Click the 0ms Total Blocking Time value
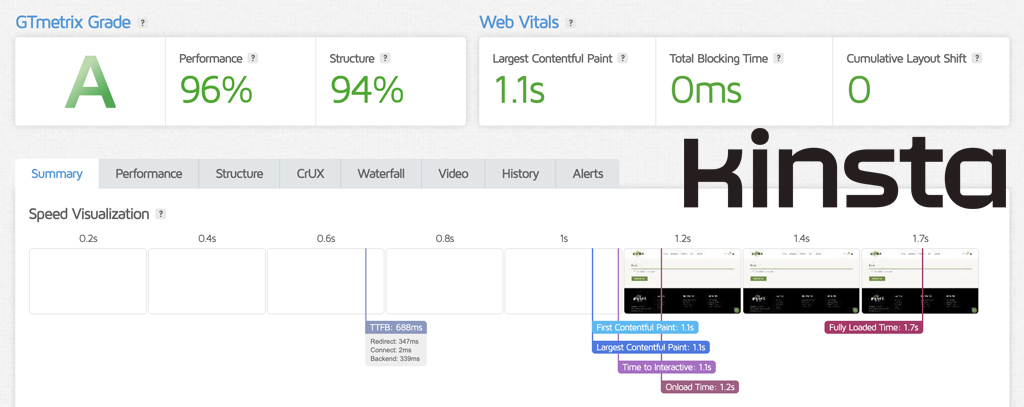The height and width of the screenshot is (407, 1024). pyautogui.click(x=706, y=90)
